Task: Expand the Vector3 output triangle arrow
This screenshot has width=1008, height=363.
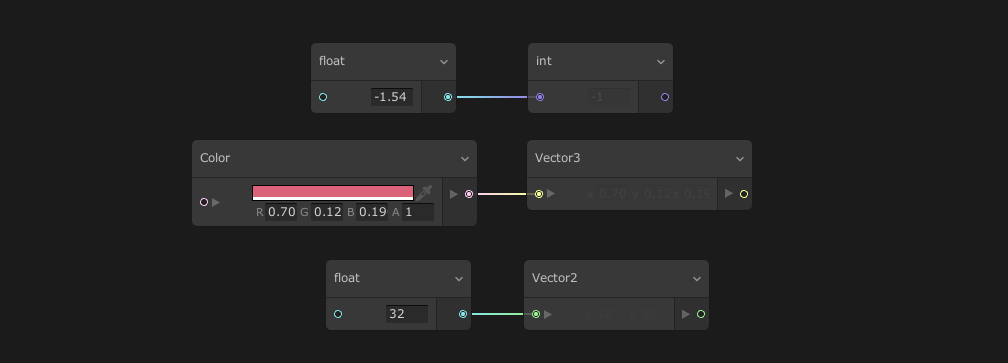Action: coord(728,193)
